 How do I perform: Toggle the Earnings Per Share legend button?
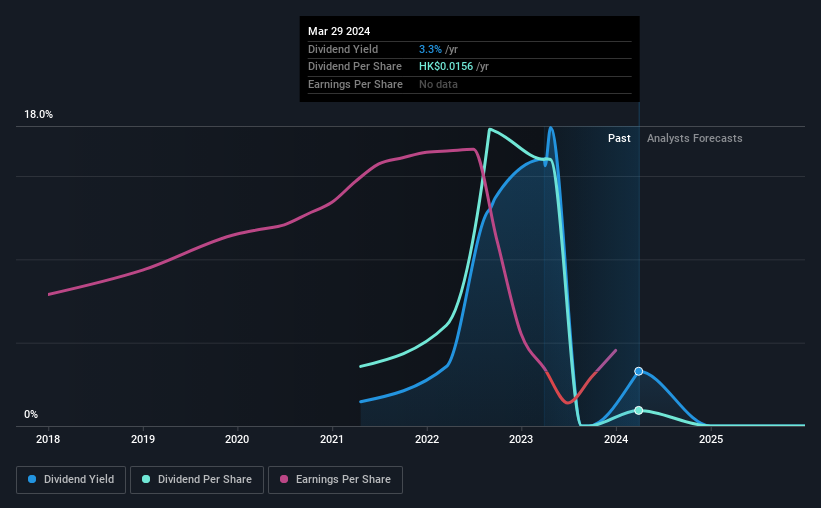click(335, 480)
